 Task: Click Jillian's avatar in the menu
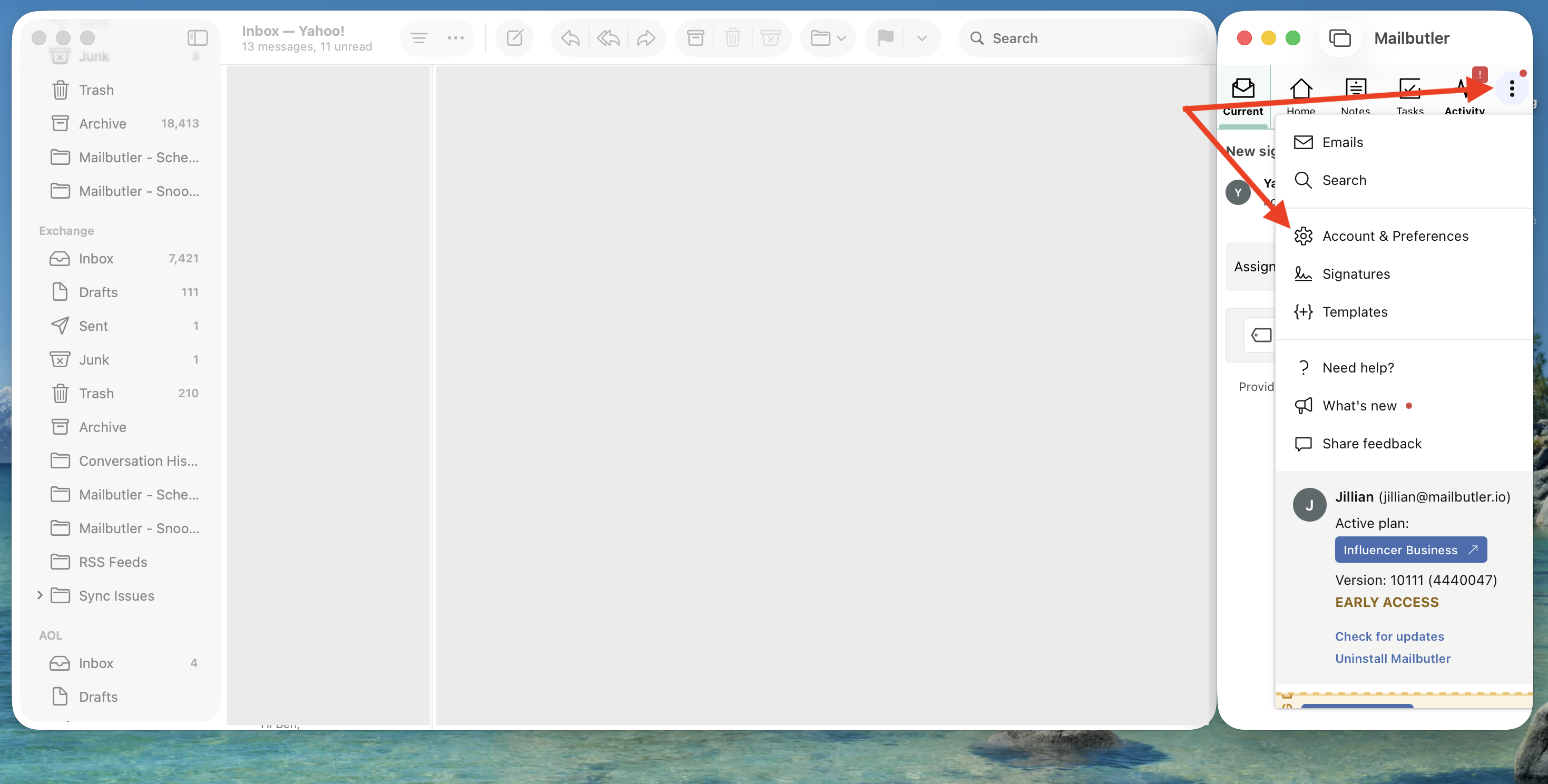tap(1309, 505)
